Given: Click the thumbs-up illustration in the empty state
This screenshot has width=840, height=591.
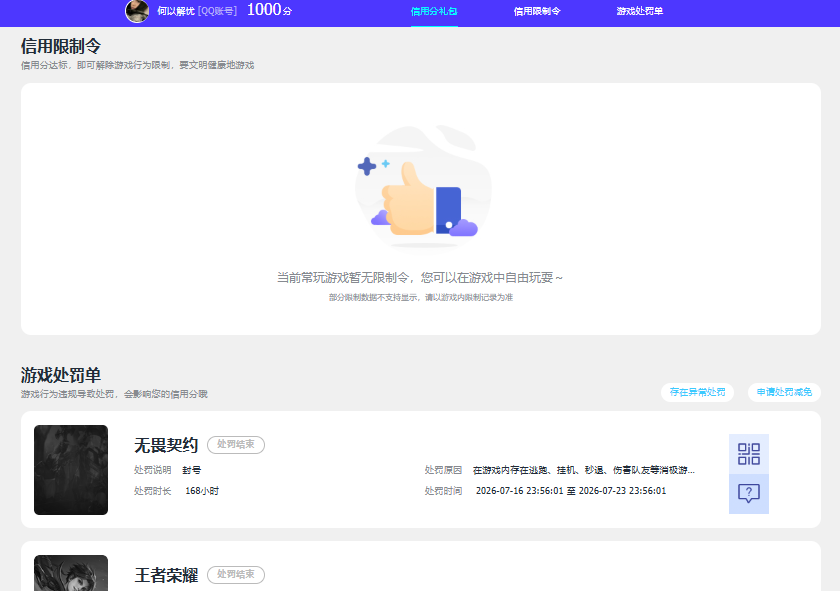Looking at the screenshot, I should 423,188.
